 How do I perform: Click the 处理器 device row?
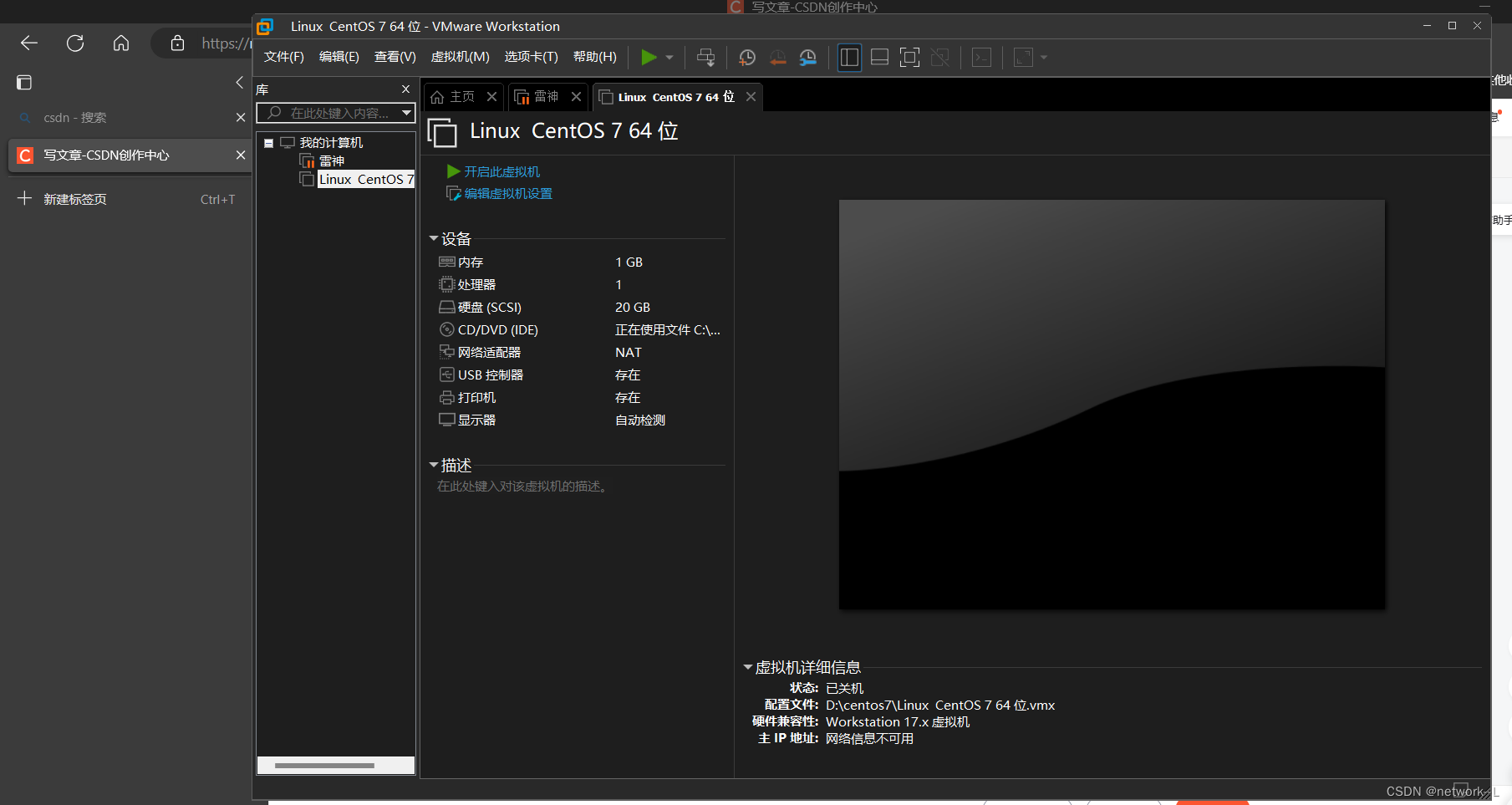[580, 285]
